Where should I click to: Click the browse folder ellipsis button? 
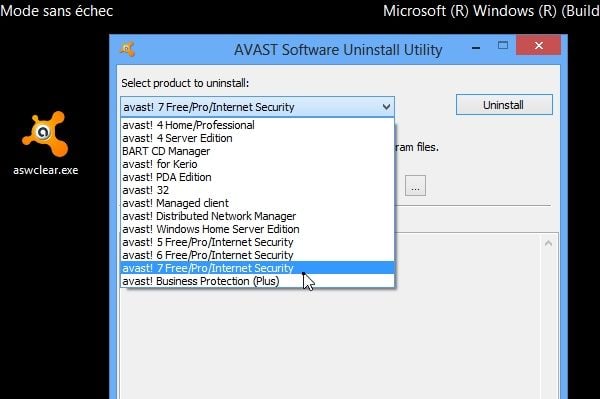415,186
